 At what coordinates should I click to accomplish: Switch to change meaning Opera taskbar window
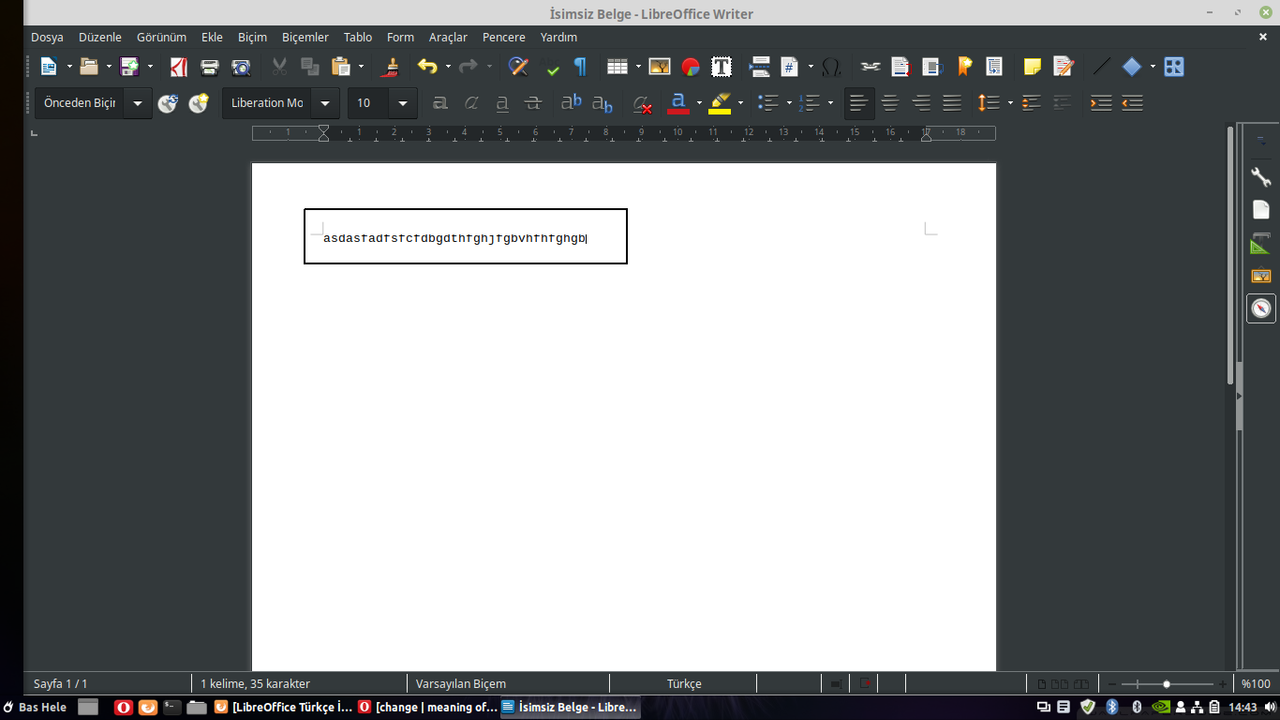(x=428, y=707)
